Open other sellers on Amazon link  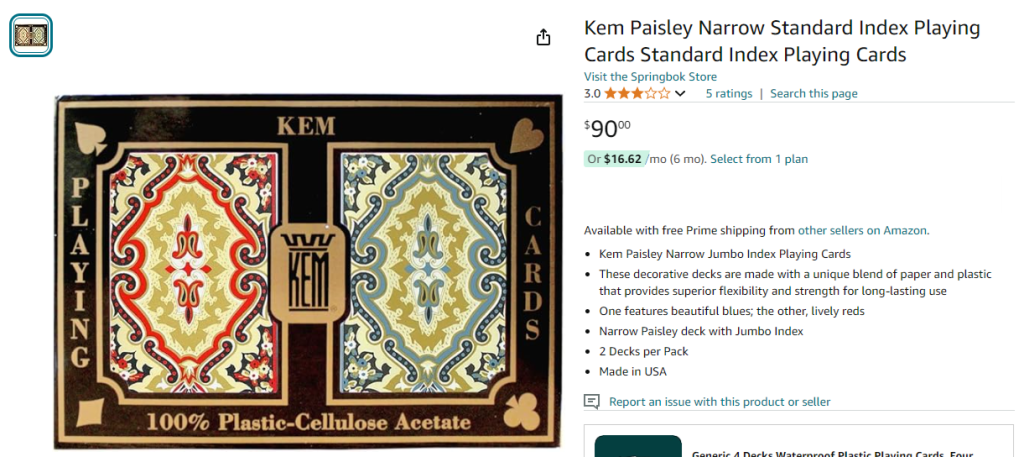[862, 230]
